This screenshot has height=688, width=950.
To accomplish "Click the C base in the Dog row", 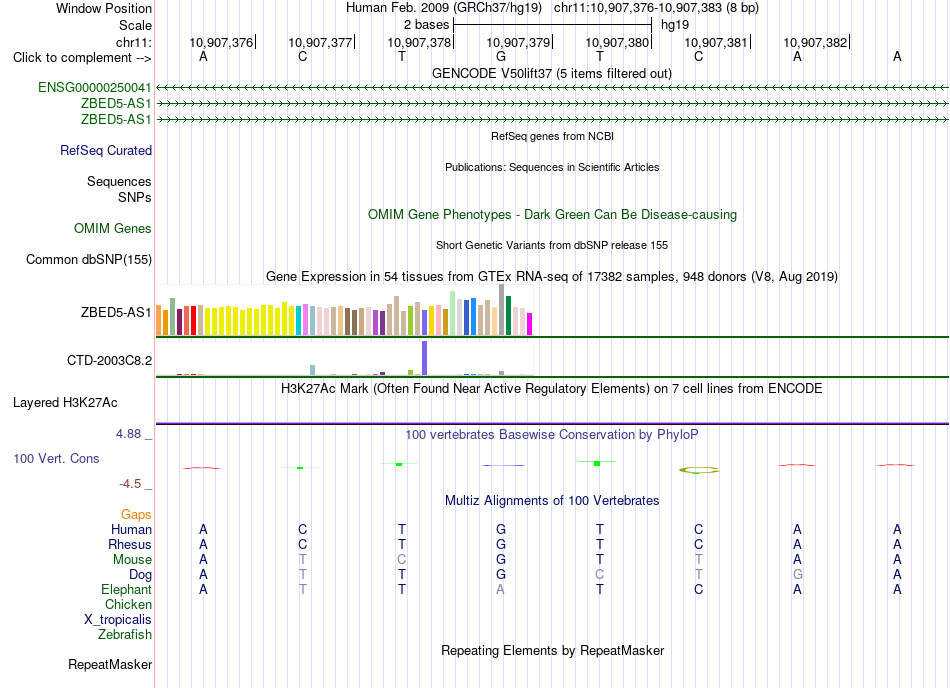I will coord(599,574).
